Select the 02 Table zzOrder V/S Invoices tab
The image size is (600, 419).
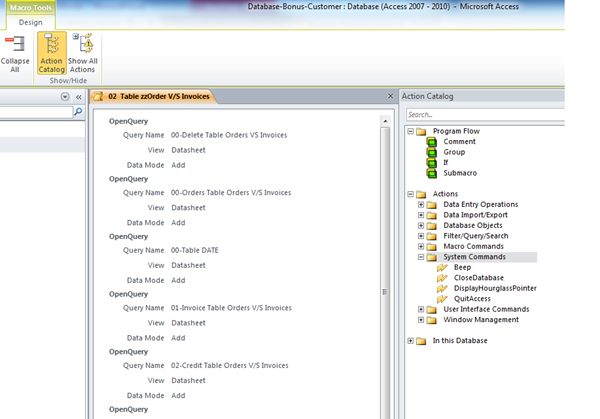click(157, 96)
